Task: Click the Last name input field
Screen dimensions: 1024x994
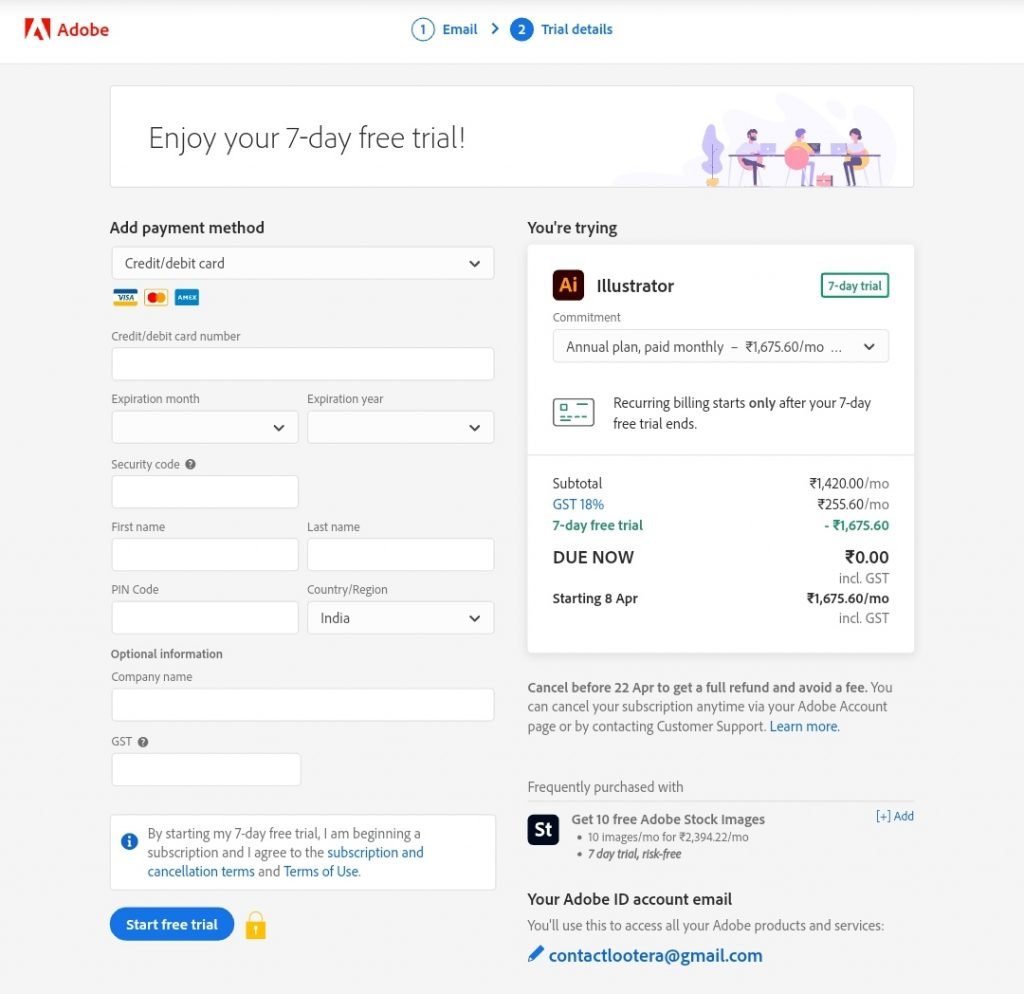Action: (x=400, y=554)
